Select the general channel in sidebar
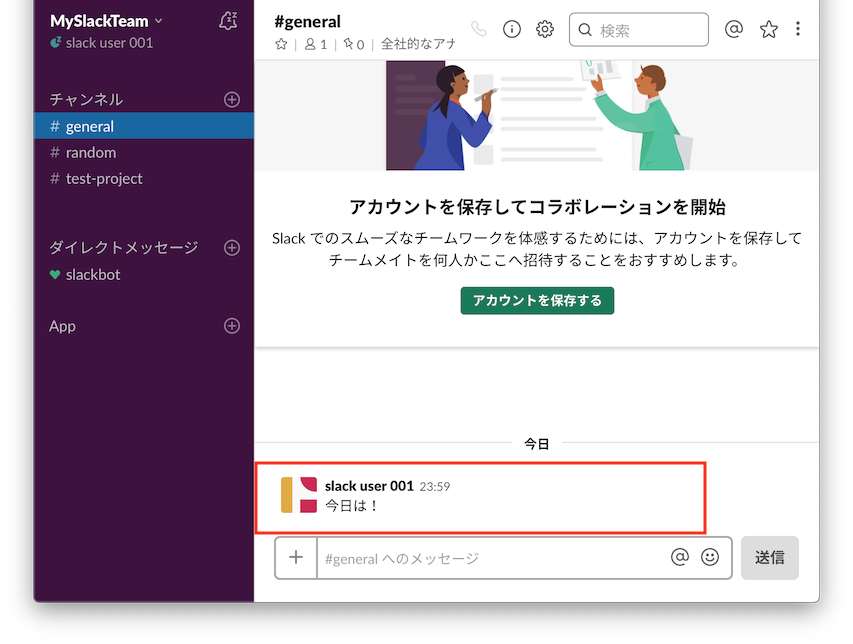This screenshot has width=853, height=644. 144,126
